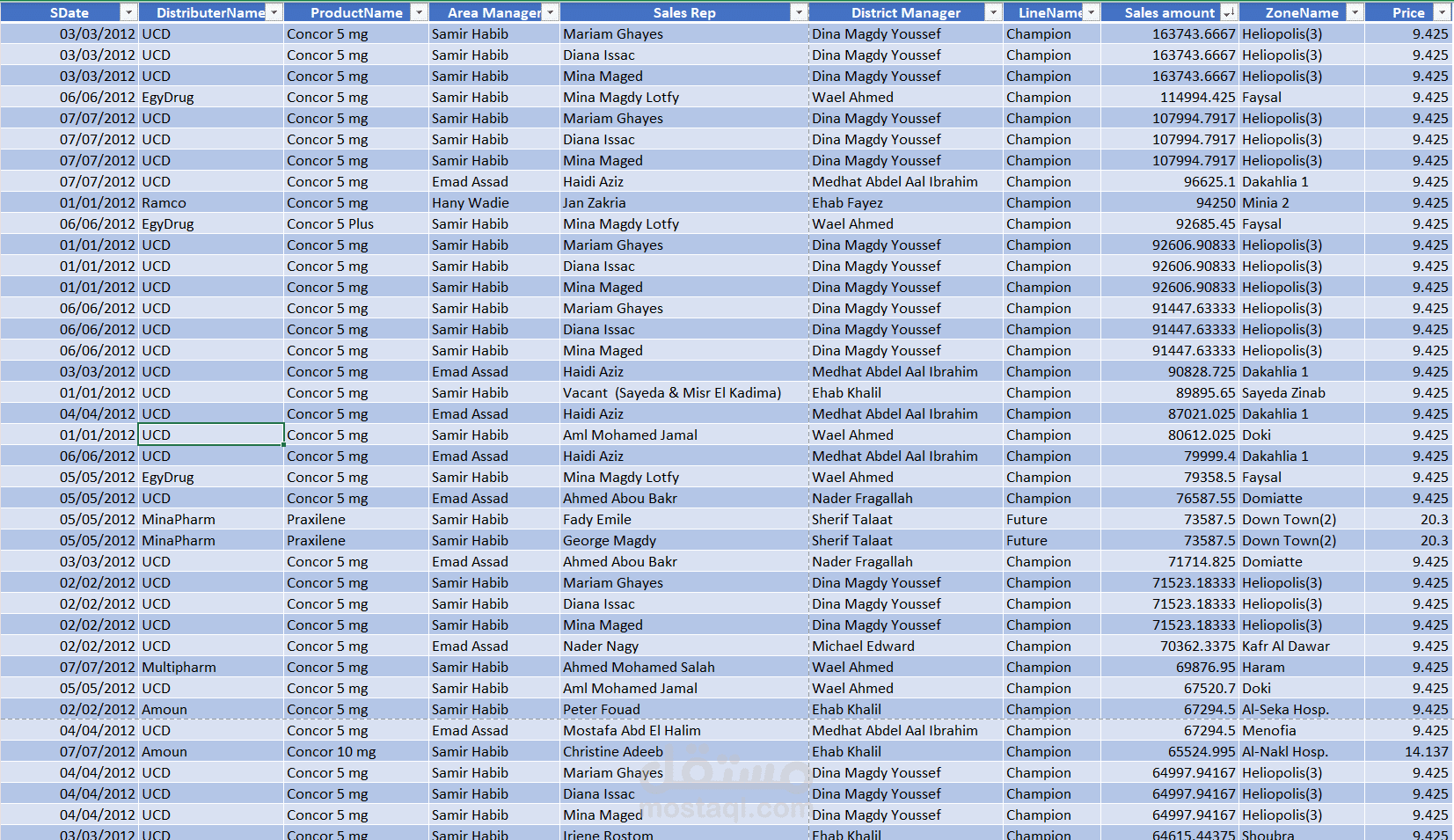The image size is (1454, 840).
Task: Select the 90828.725 sales amount cell
Action: pyautogui.click(x=1170, y=371)
